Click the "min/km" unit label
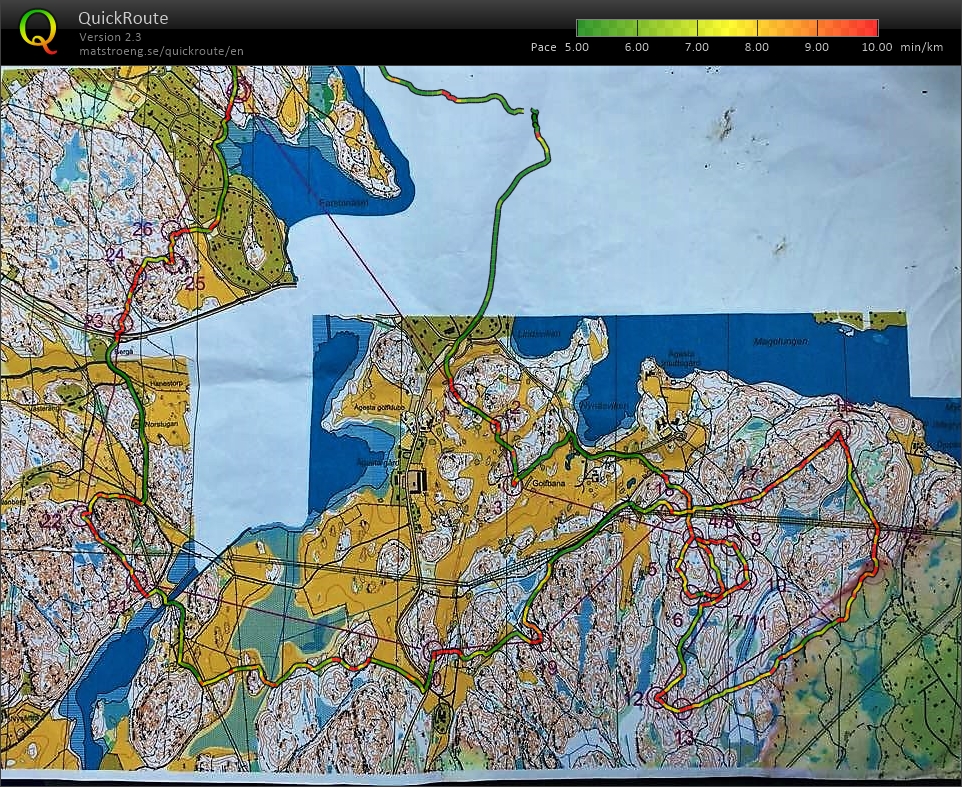 click(922, 47)
